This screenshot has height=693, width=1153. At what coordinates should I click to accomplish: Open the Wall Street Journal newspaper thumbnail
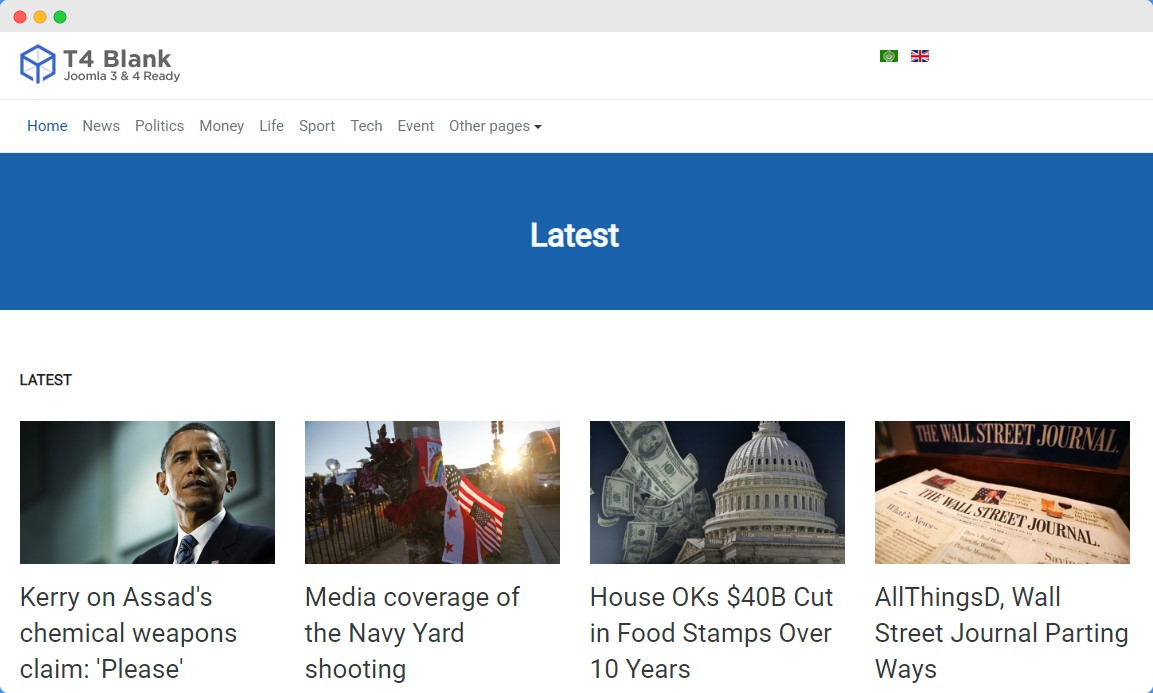click(1002, 492)
